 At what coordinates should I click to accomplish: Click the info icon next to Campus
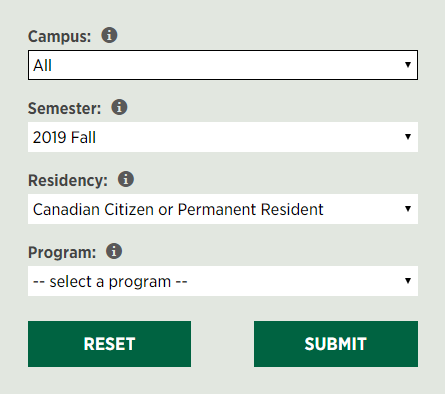tap(109, 35)
